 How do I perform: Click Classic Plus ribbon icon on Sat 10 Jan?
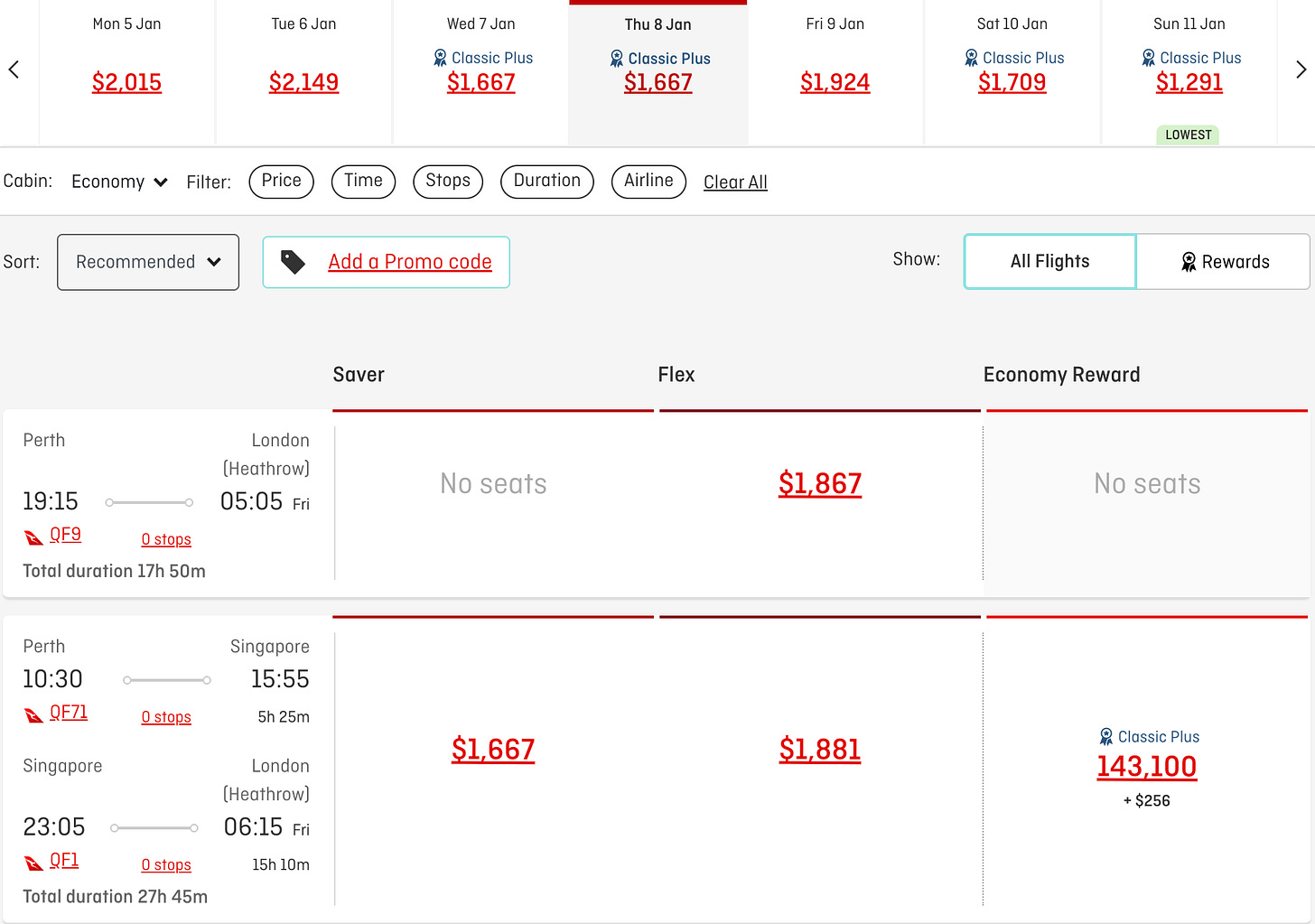tap(971, 58)
